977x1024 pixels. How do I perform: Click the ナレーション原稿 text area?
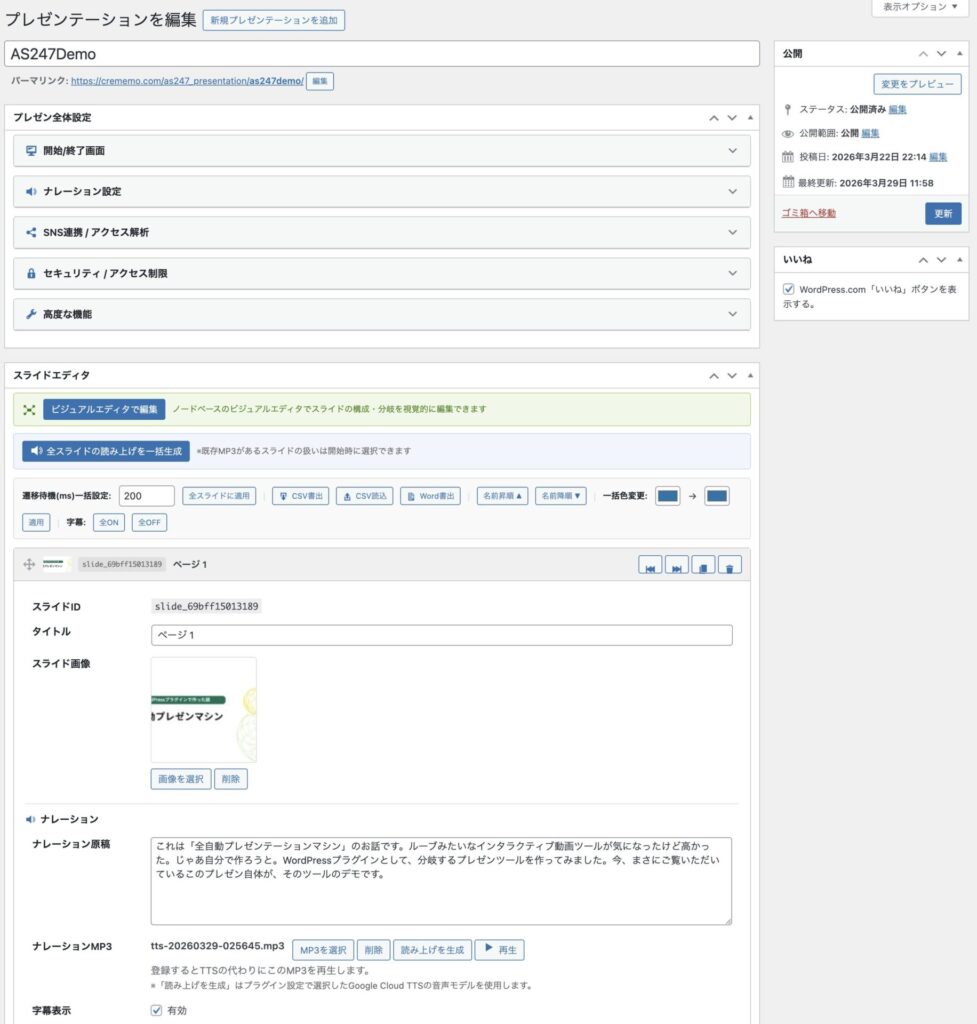click(x=441, y=880)
